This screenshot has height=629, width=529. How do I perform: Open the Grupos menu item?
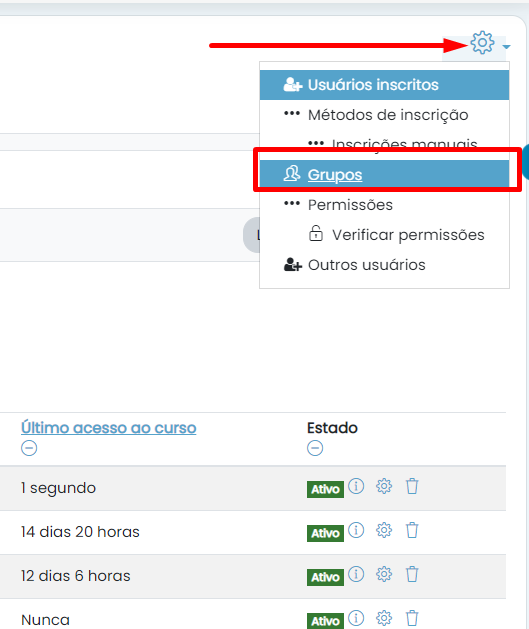[x=384, y=174]
